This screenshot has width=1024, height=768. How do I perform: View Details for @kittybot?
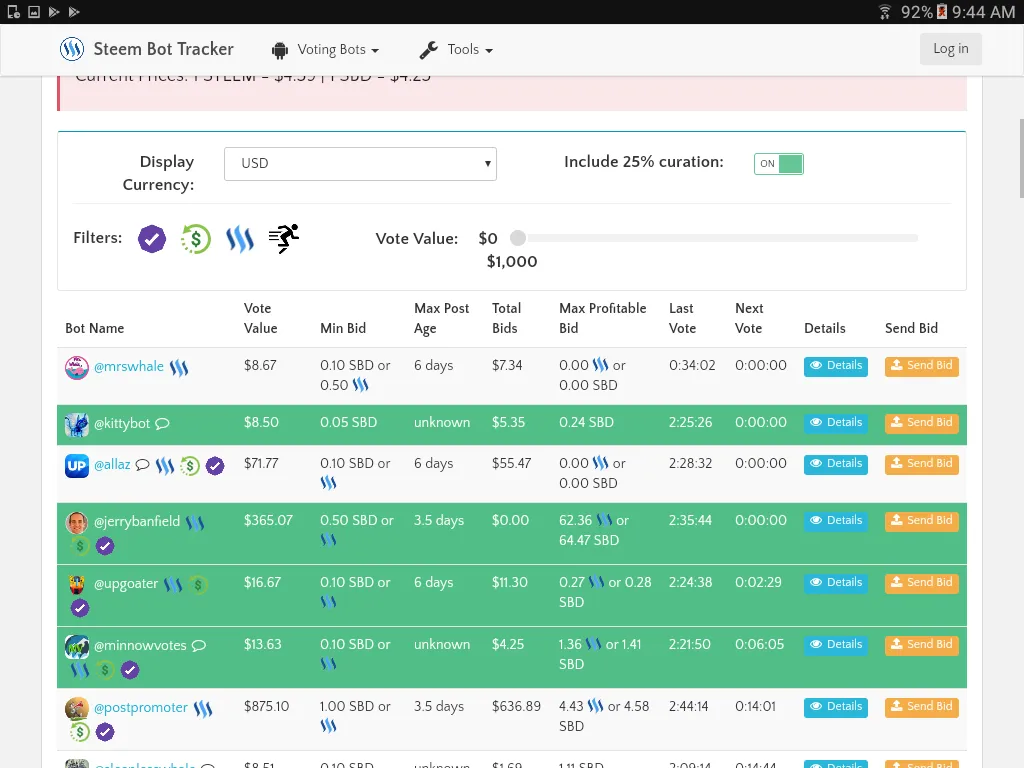(x=835, y=423)
